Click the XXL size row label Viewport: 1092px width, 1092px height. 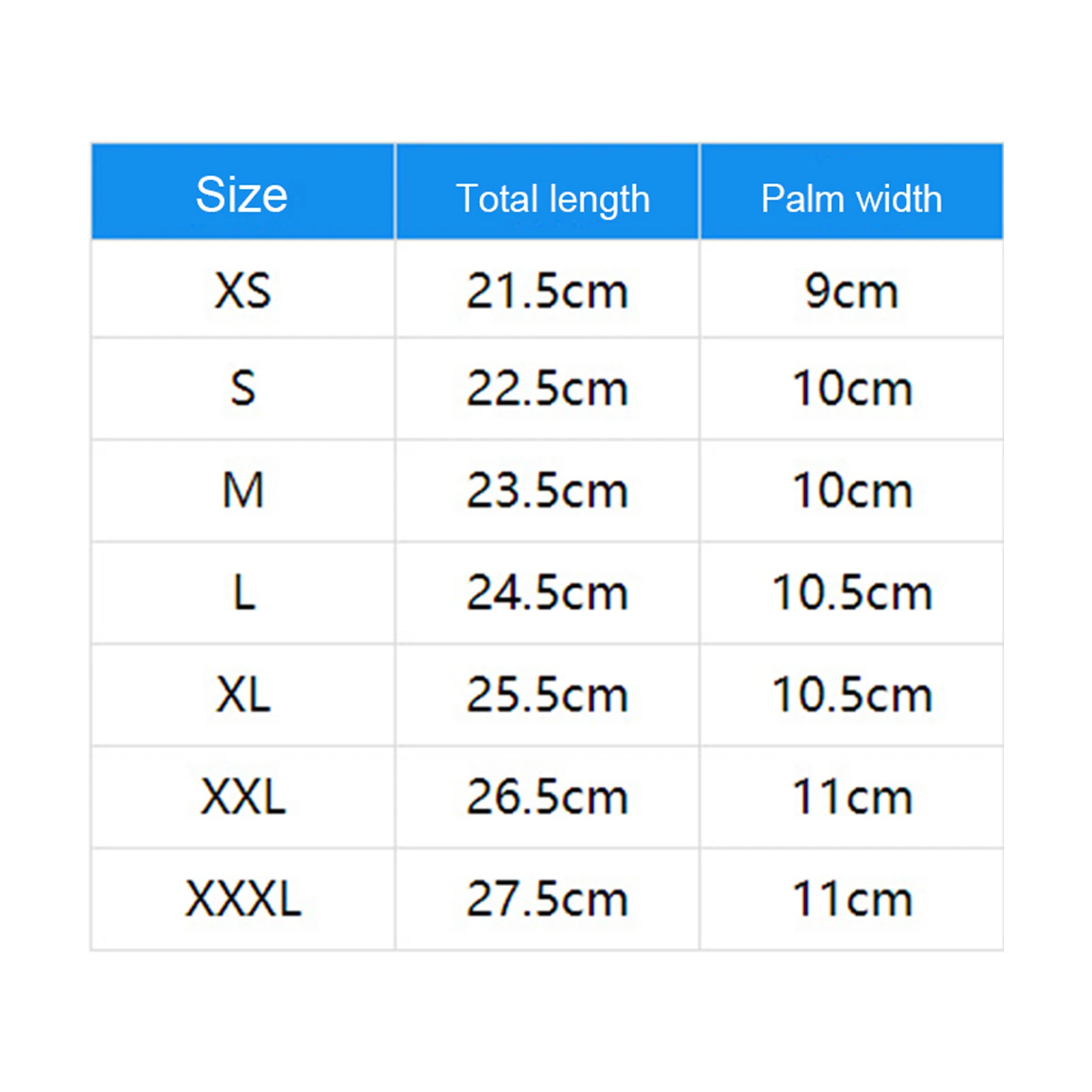tap(243, 796)
